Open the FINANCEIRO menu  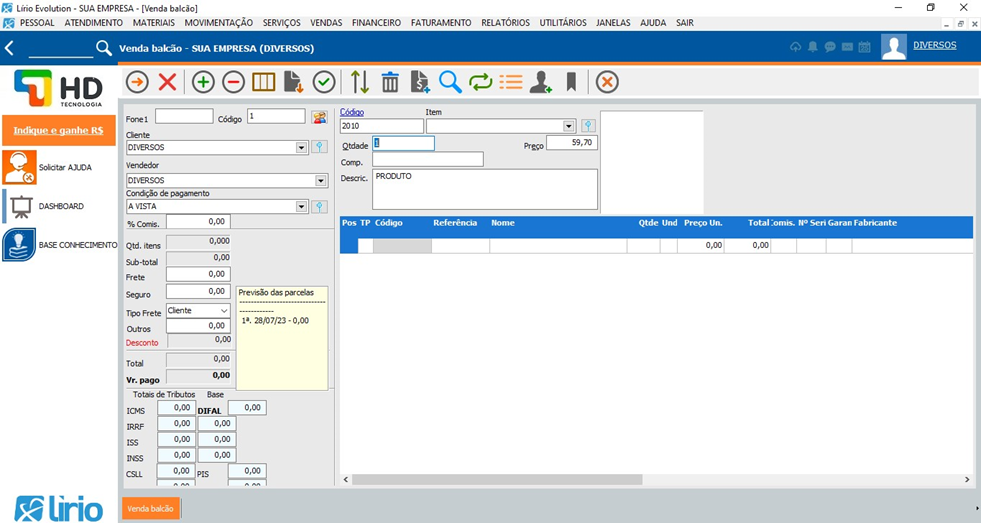click(376, 22)
